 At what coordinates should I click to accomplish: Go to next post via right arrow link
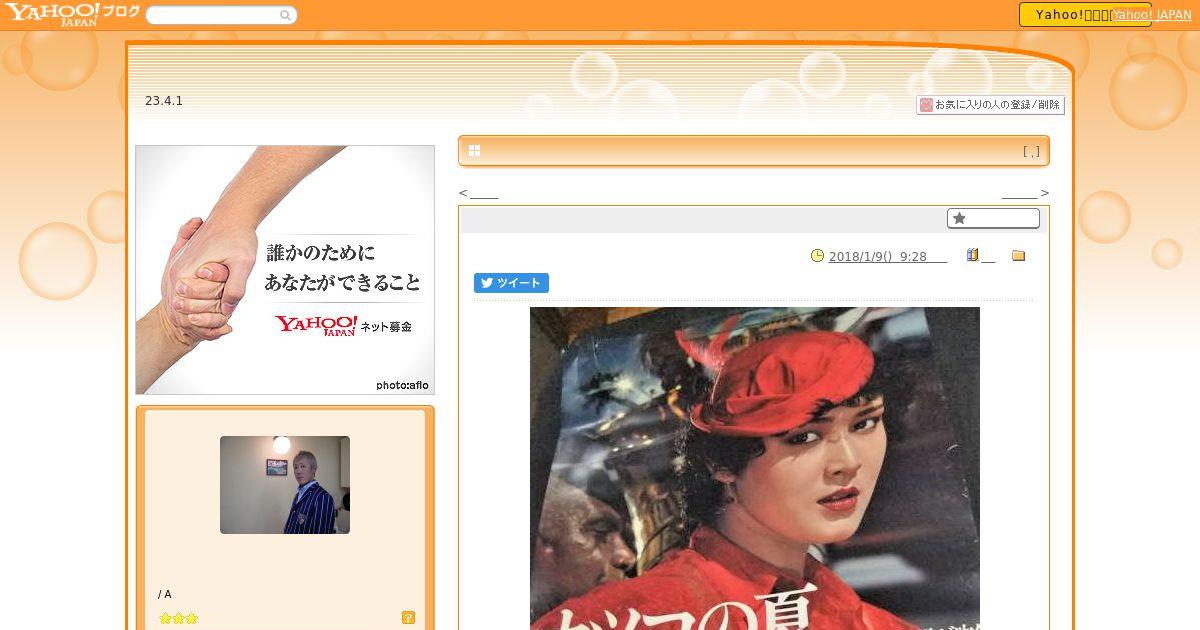pyautogui.click(x=1025, y=193)
